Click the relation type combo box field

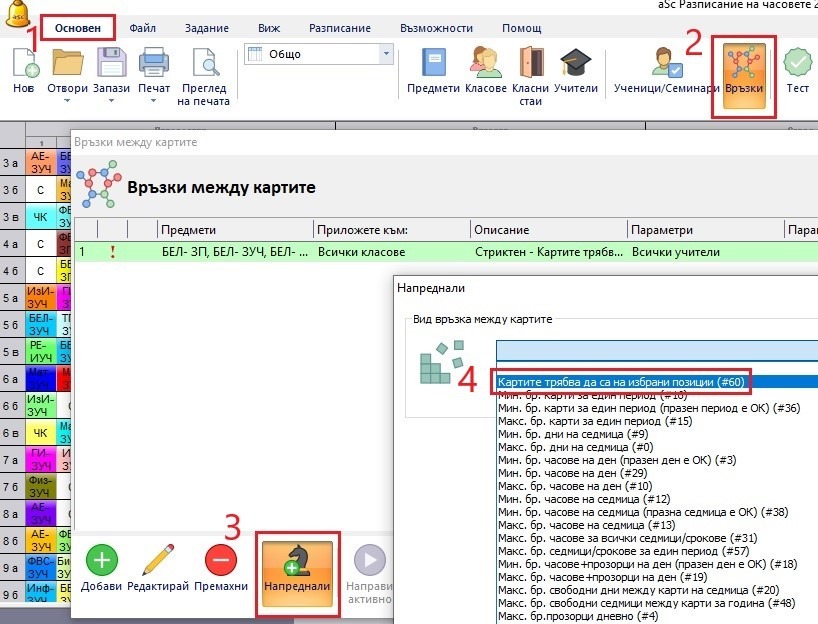[x=657, y=351]
